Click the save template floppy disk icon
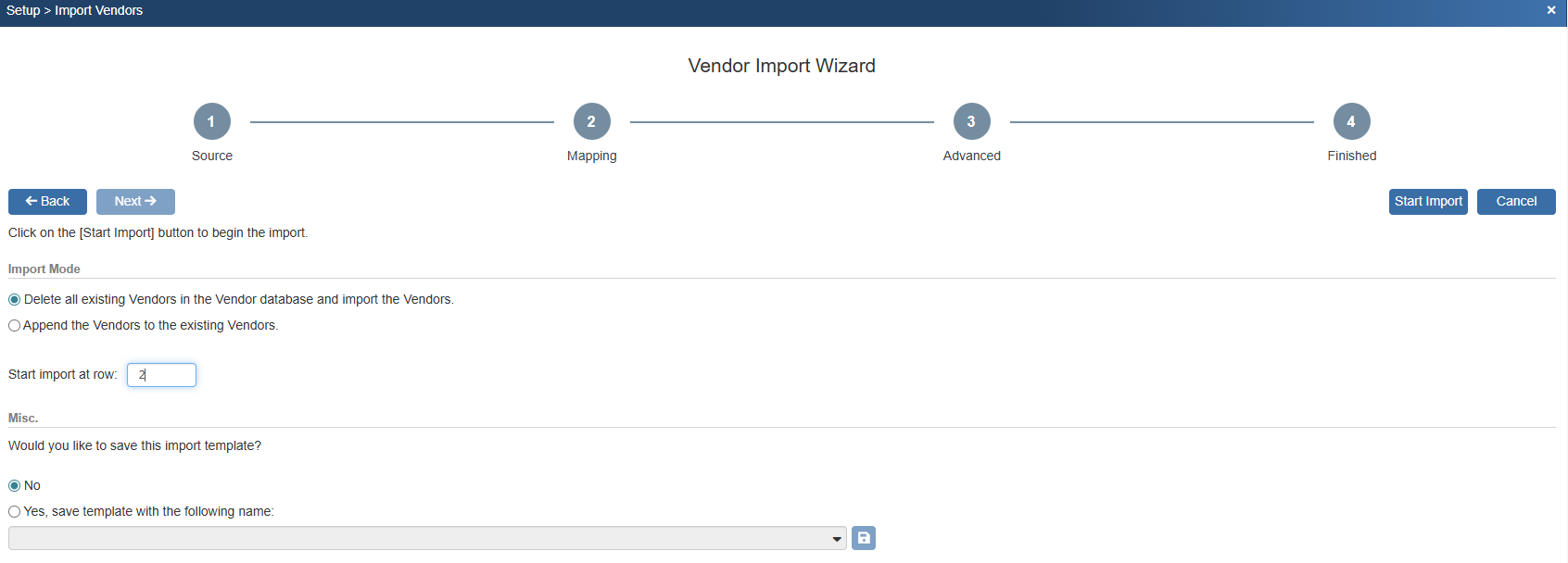Viewport: 1568px width, 563px height. [x=863, y=538]
